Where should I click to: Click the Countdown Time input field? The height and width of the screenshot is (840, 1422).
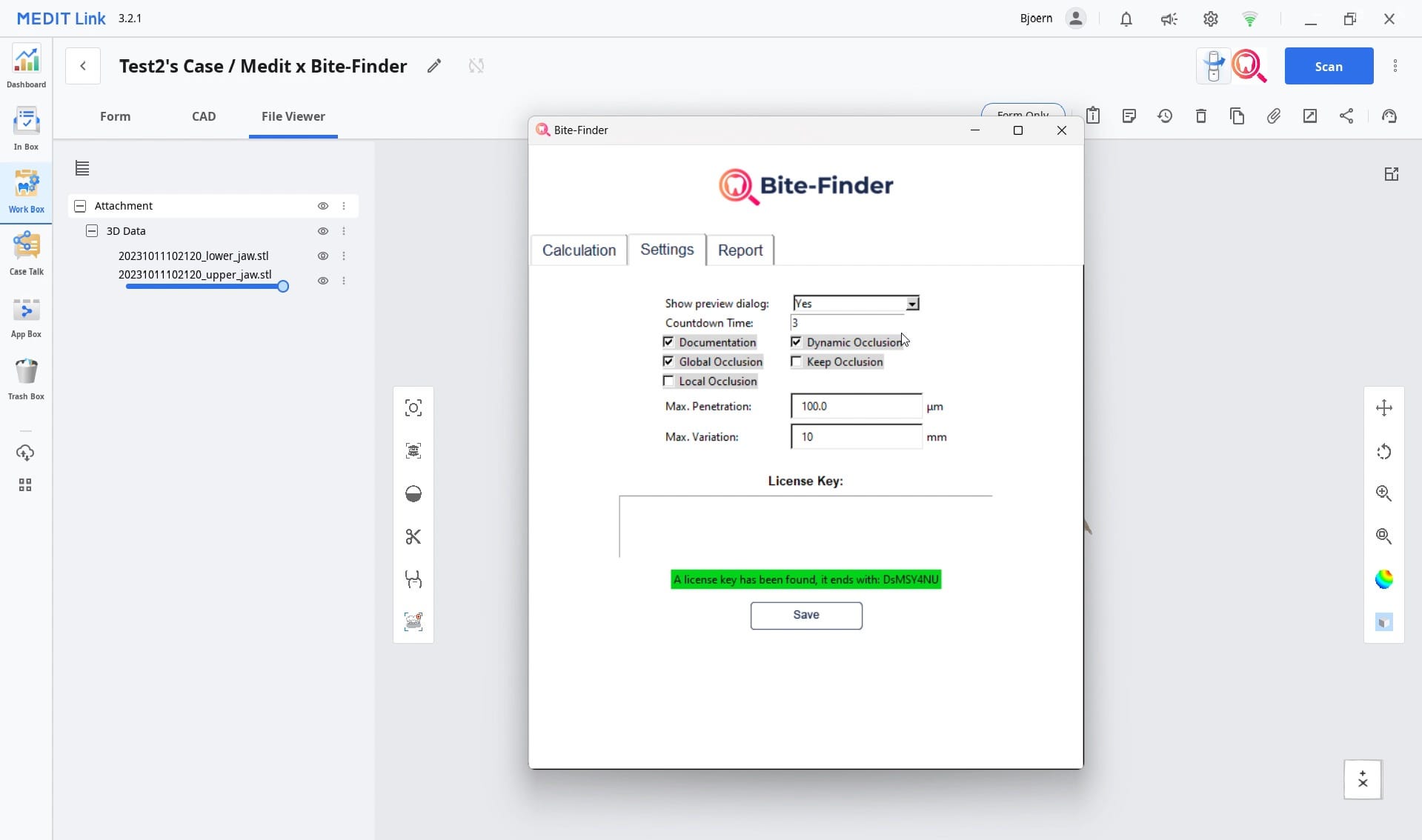coord(847,323)
